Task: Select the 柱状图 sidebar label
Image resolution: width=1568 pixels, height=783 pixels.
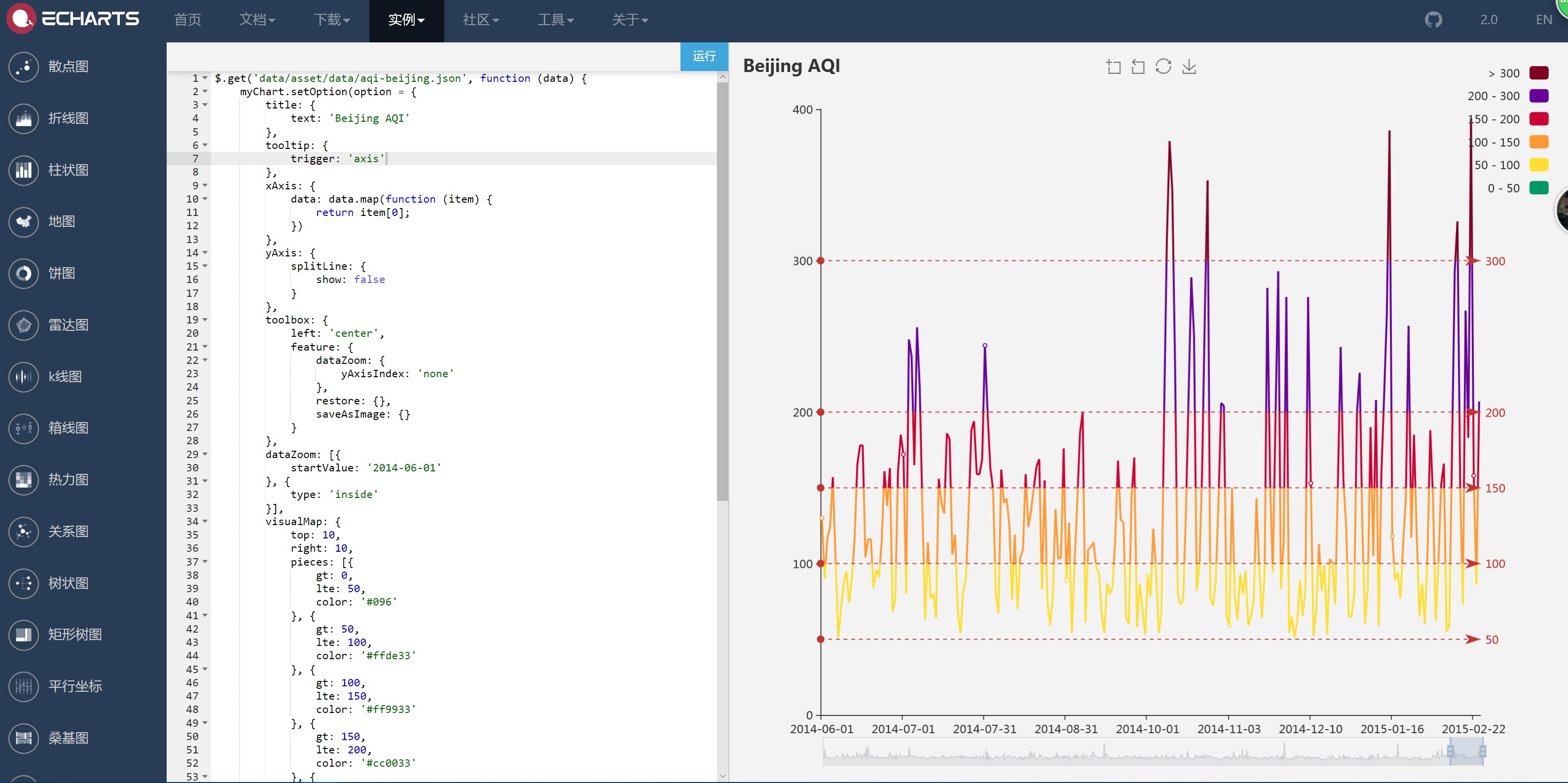Action: tap(68, 170)
